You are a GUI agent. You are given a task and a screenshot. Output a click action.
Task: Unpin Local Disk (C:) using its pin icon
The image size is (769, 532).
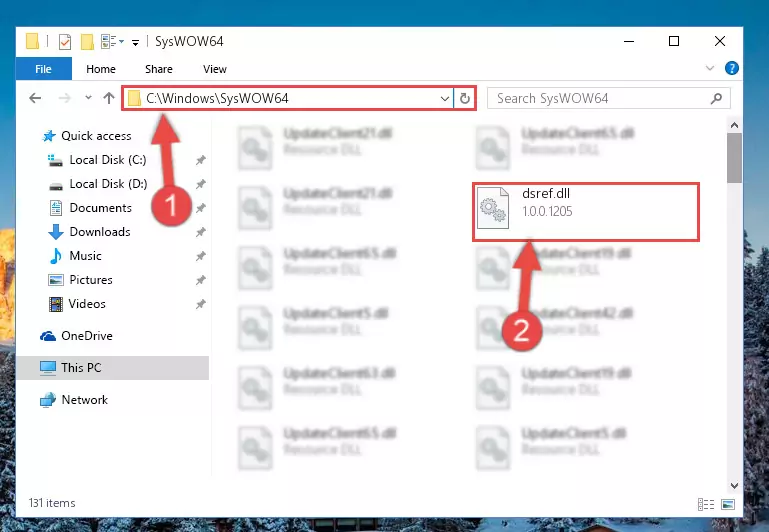click(201, 160)
